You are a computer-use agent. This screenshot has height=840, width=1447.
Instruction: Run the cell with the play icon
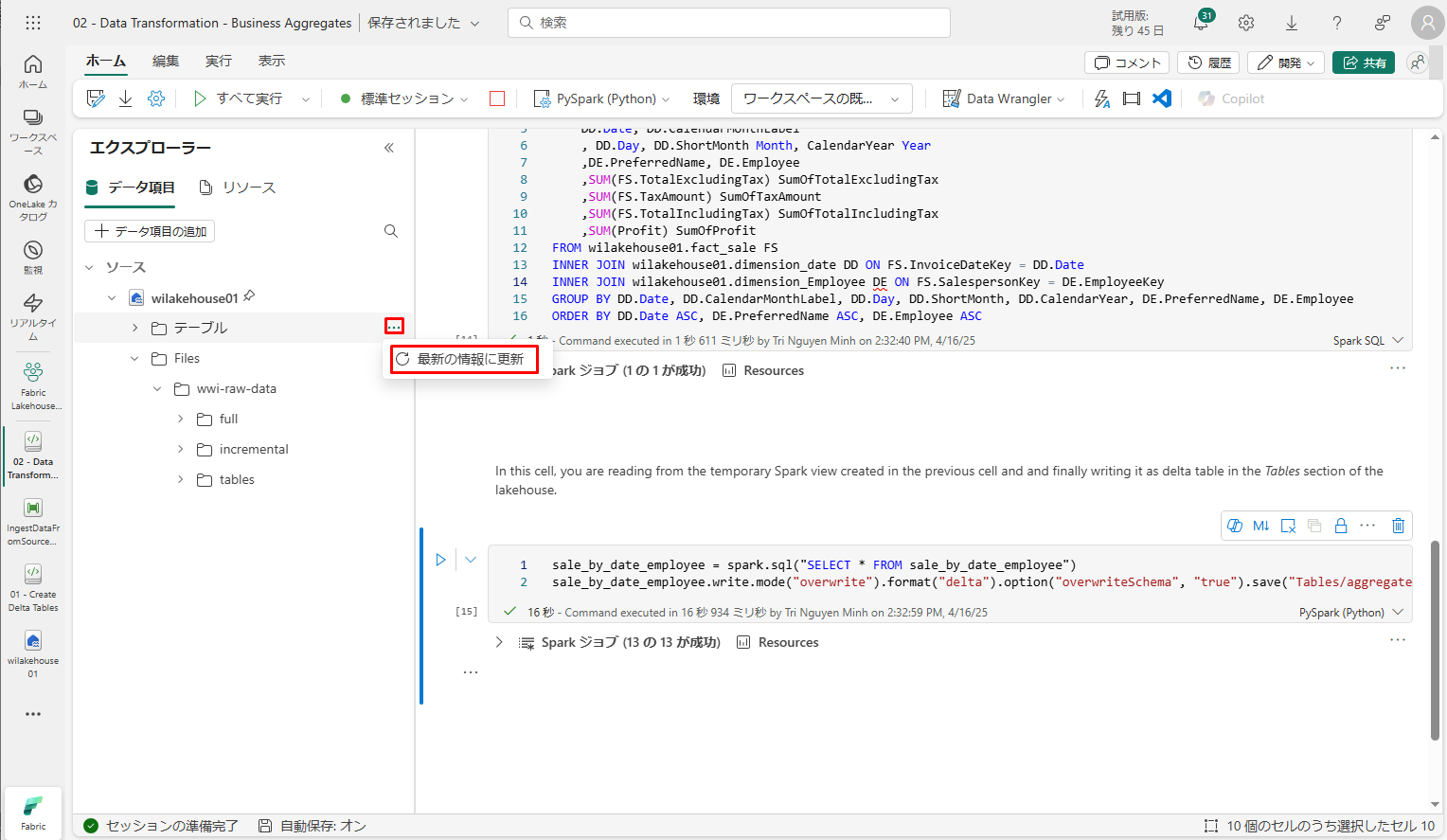coord(440,560)
